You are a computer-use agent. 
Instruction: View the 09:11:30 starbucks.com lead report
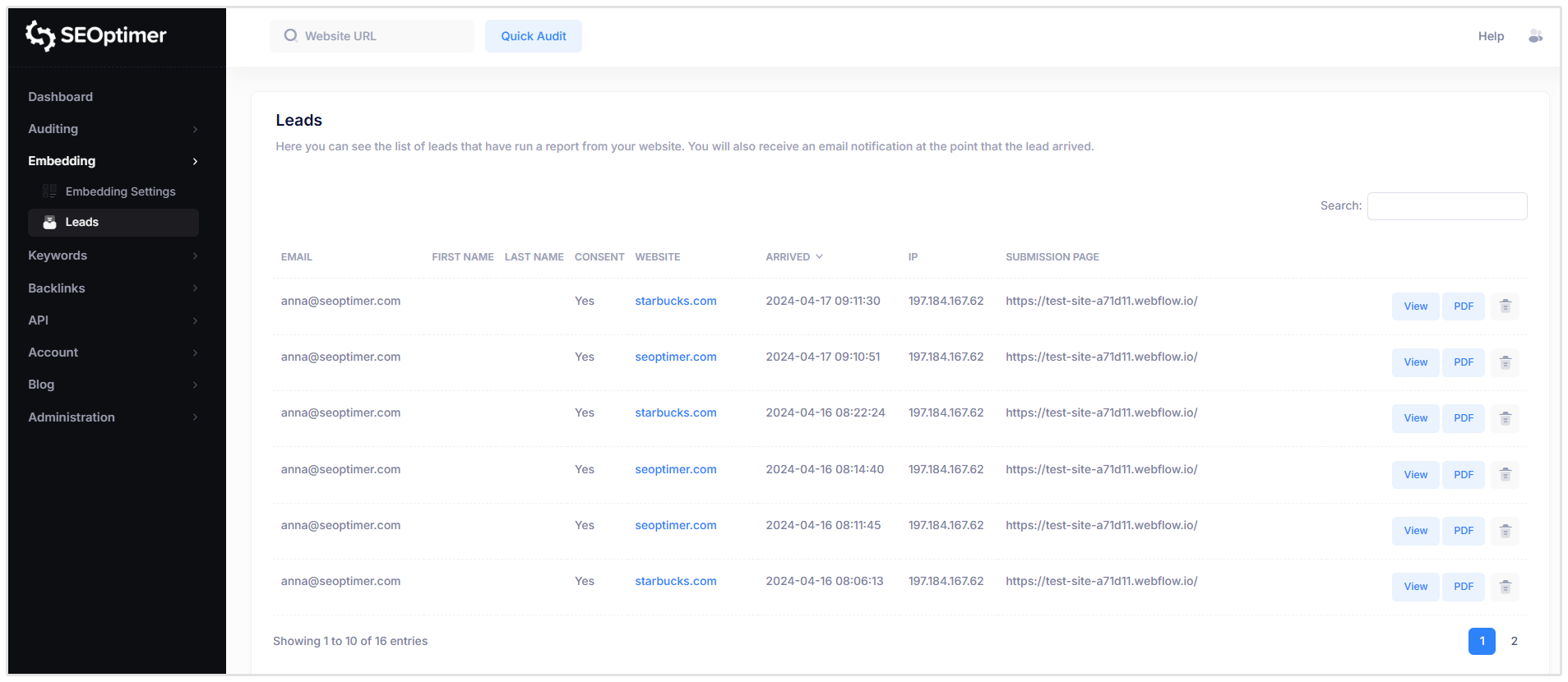click(x=1415, y=306)
